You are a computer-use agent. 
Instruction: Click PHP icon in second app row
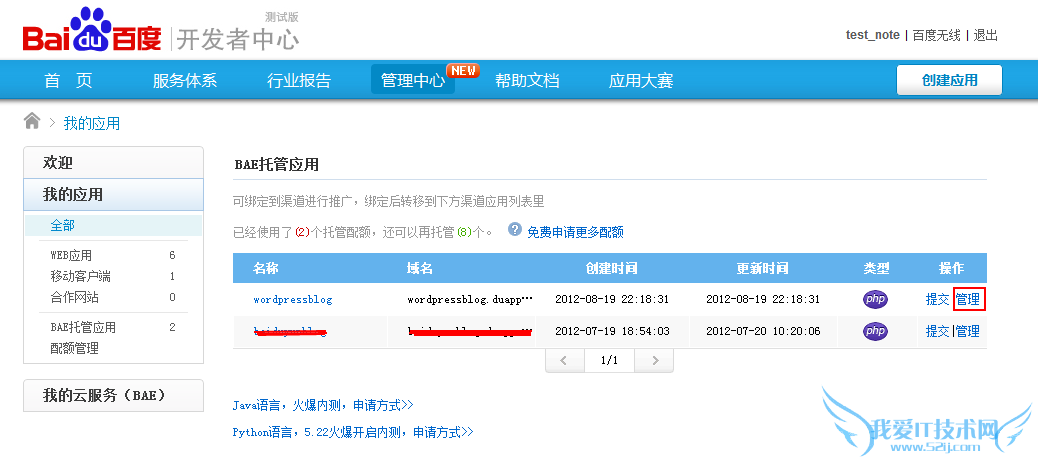tap(875, 331)
